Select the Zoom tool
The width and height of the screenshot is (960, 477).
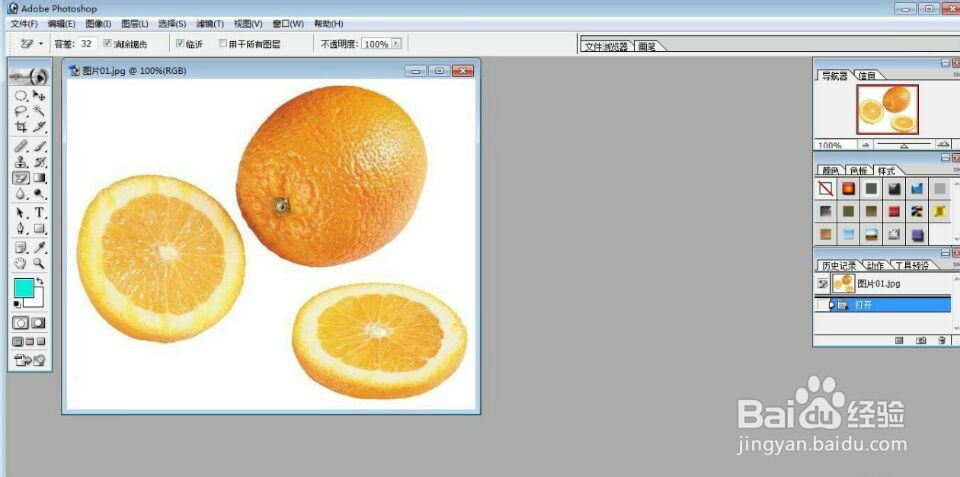coord(39,263)
